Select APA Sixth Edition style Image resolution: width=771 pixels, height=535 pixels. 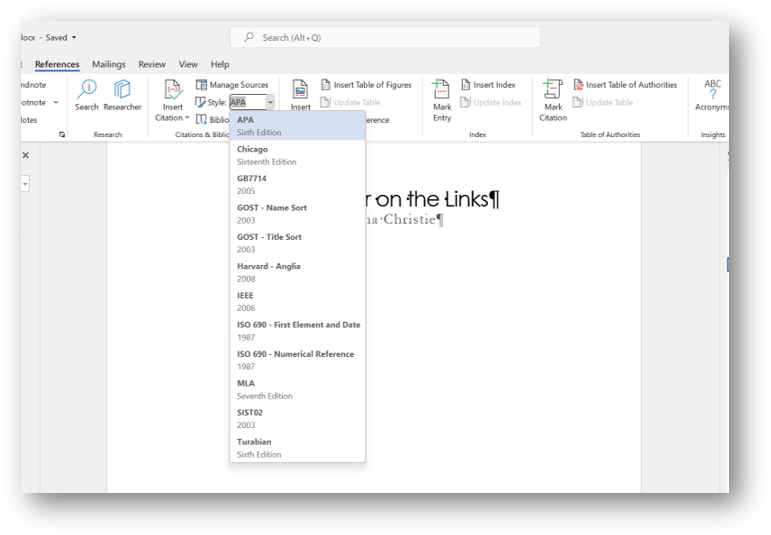pos(297,126)
